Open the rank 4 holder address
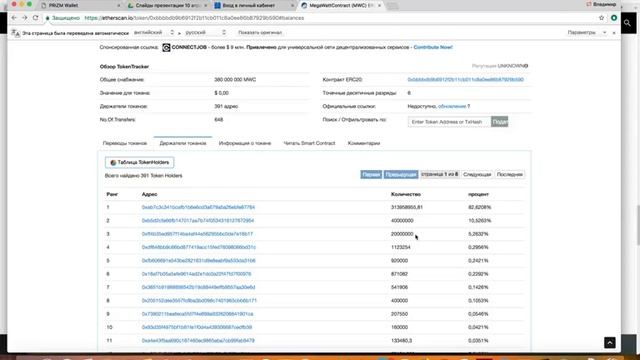Screen dimensions: 640x360 pos(199,247)
